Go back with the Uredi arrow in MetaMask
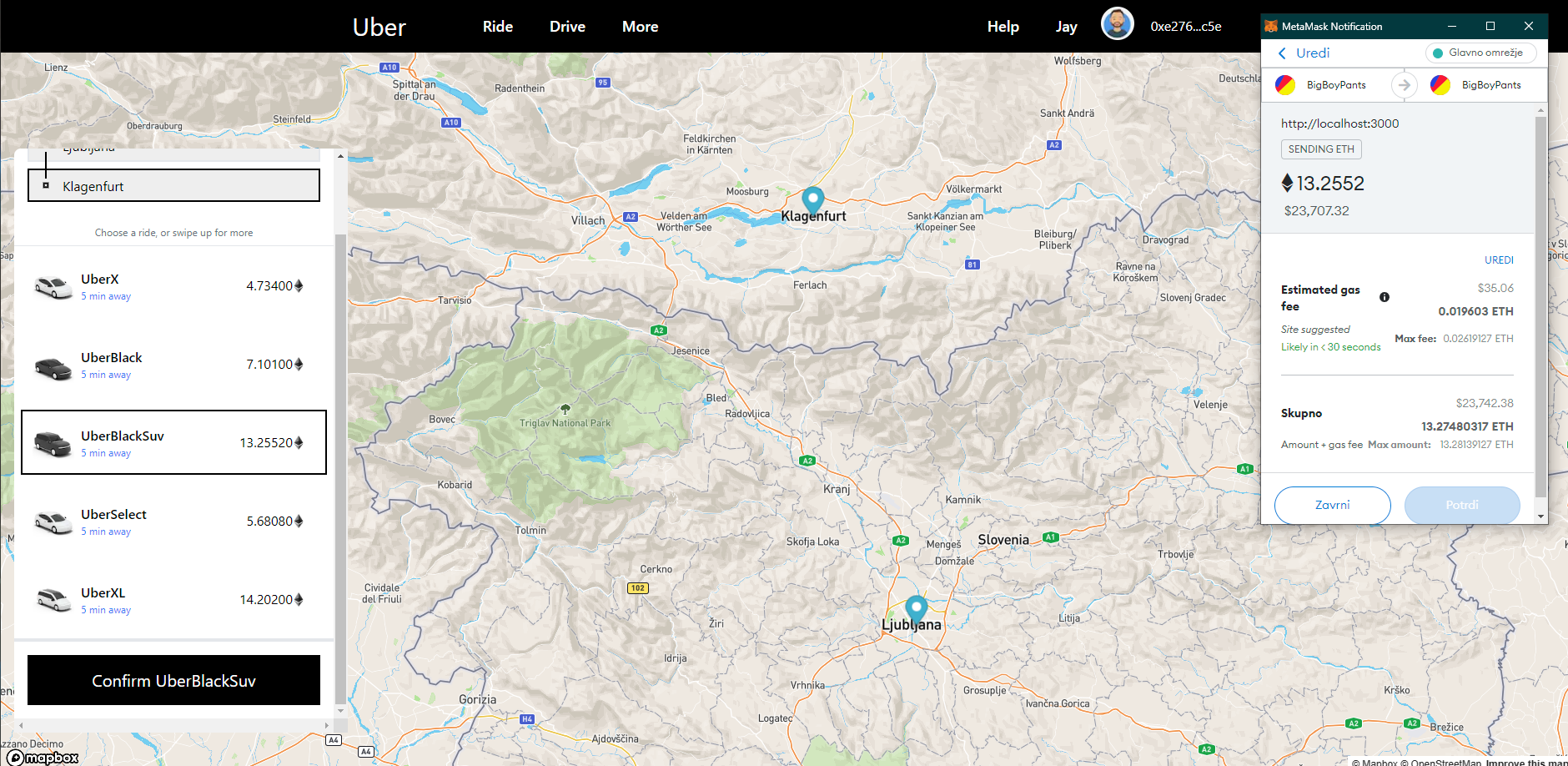This screenshot has width=1568, height=766. coord(1282,53)
